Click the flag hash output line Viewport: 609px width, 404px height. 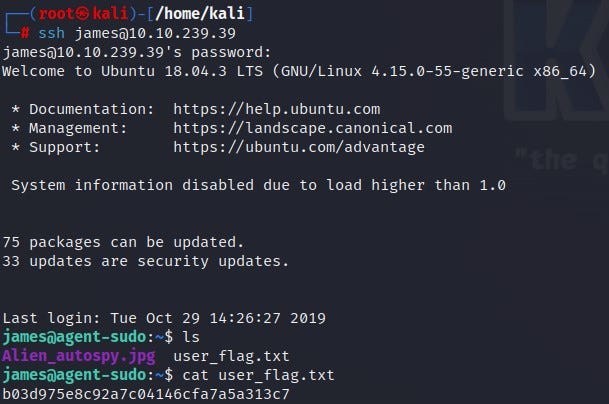tap(145, 393)
